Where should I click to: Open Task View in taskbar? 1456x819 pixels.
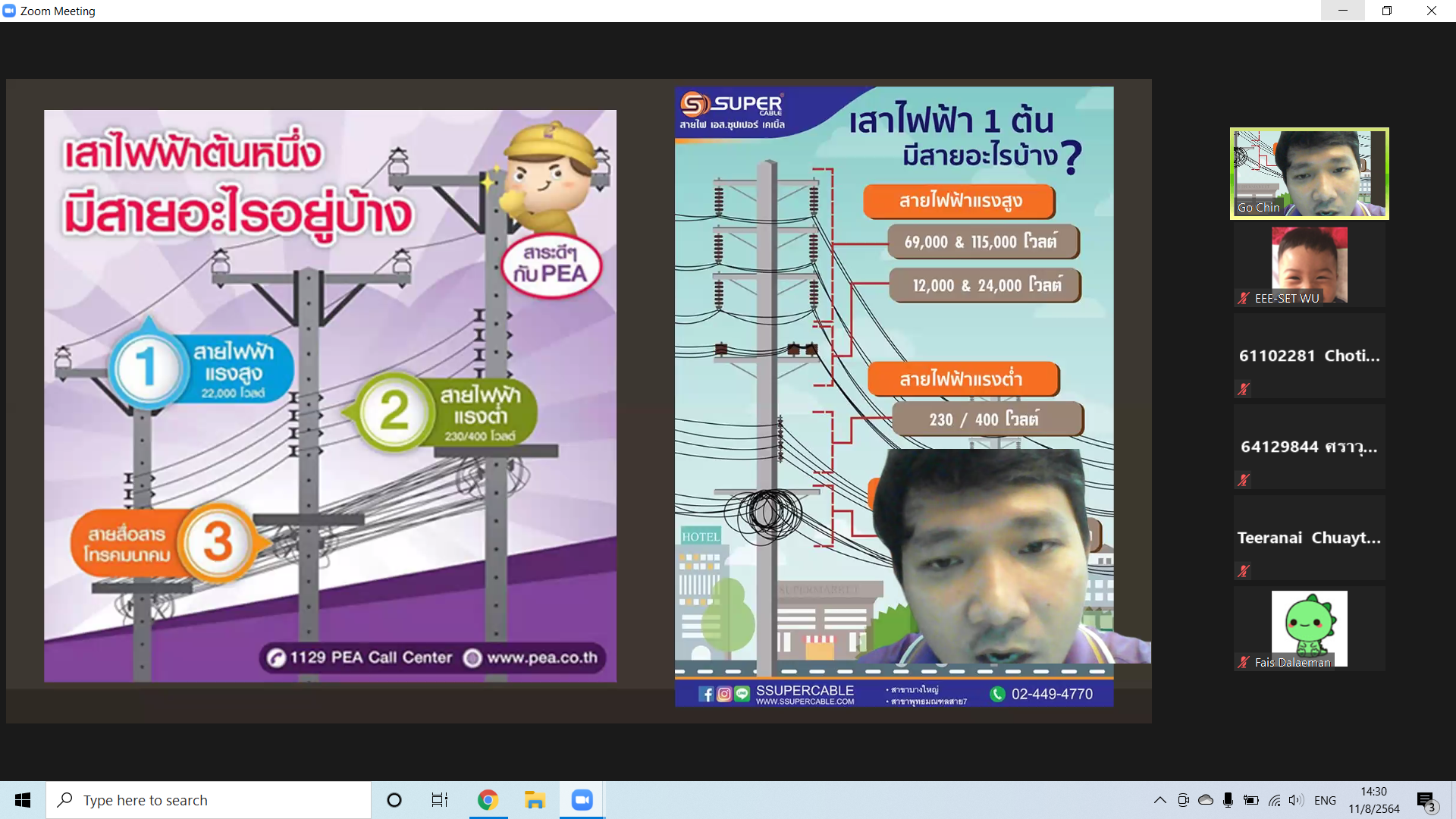click(440, 800)
